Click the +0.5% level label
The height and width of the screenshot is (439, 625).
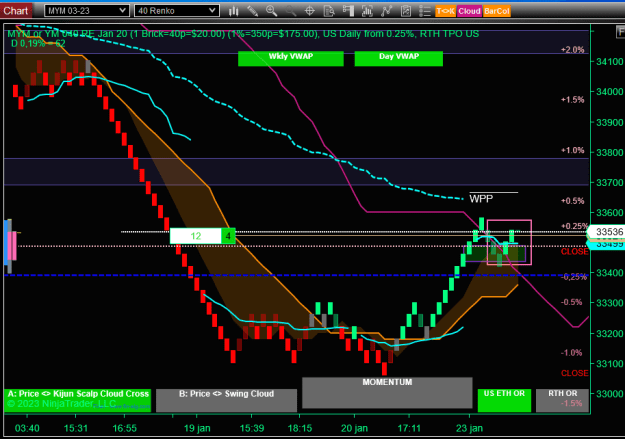[572, 201]
